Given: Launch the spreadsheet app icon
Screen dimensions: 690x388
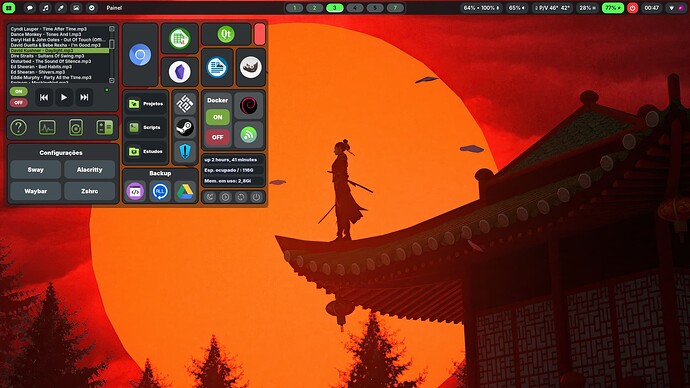Looking at the screenshot, I should point(180,39).
